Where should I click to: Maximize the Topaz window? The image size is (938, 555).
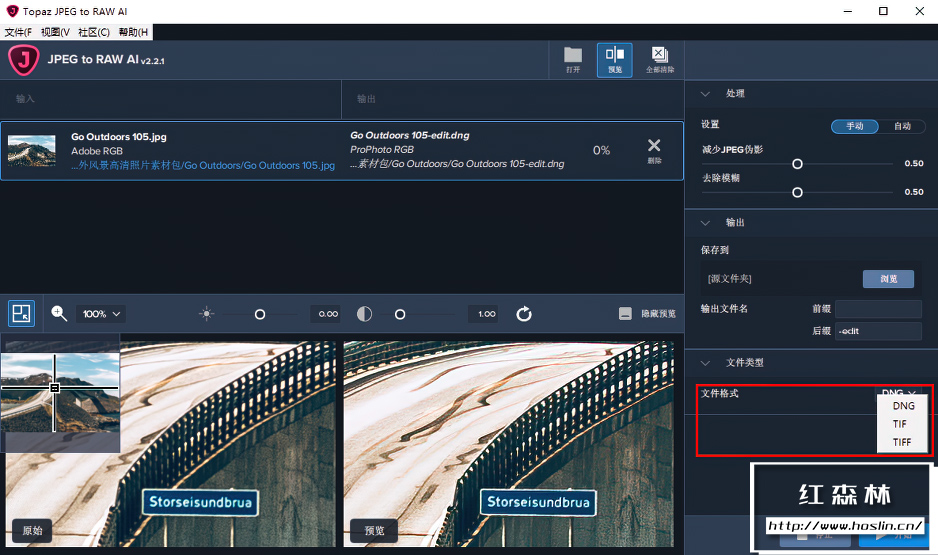(883, 11)
